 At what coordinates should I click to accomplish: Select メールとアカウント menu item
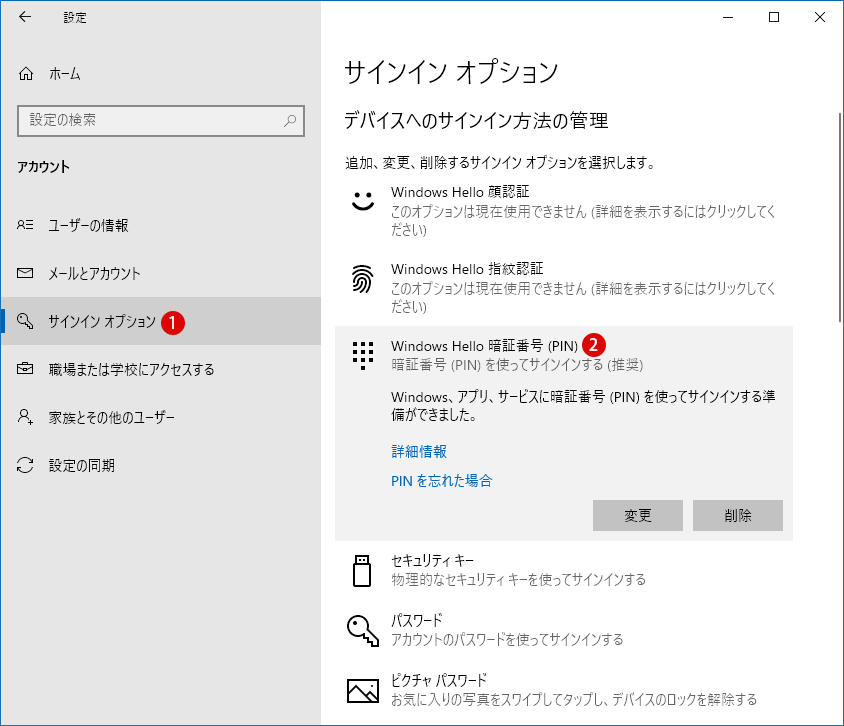(x=161, y=273)
